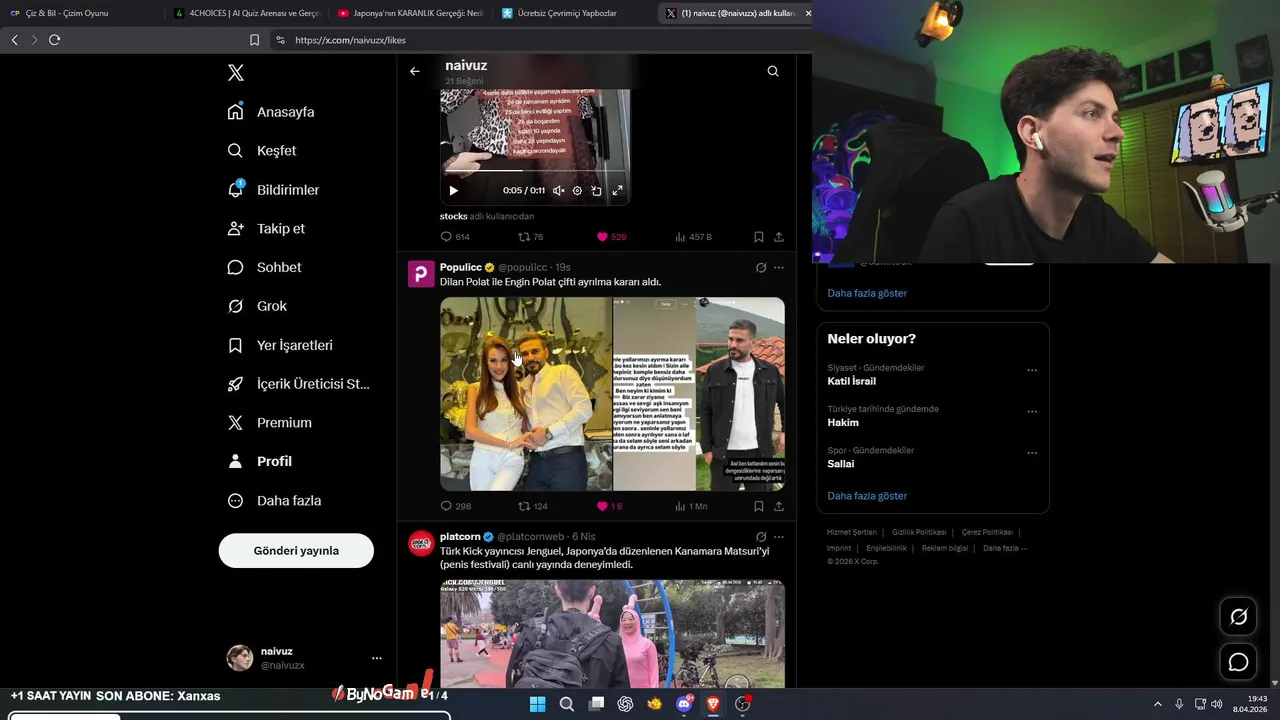Viewport: 1280px width, 720px height.
Task: Open İçerik Üreticisi Stüdyosu
Action: tap(298, 384)
